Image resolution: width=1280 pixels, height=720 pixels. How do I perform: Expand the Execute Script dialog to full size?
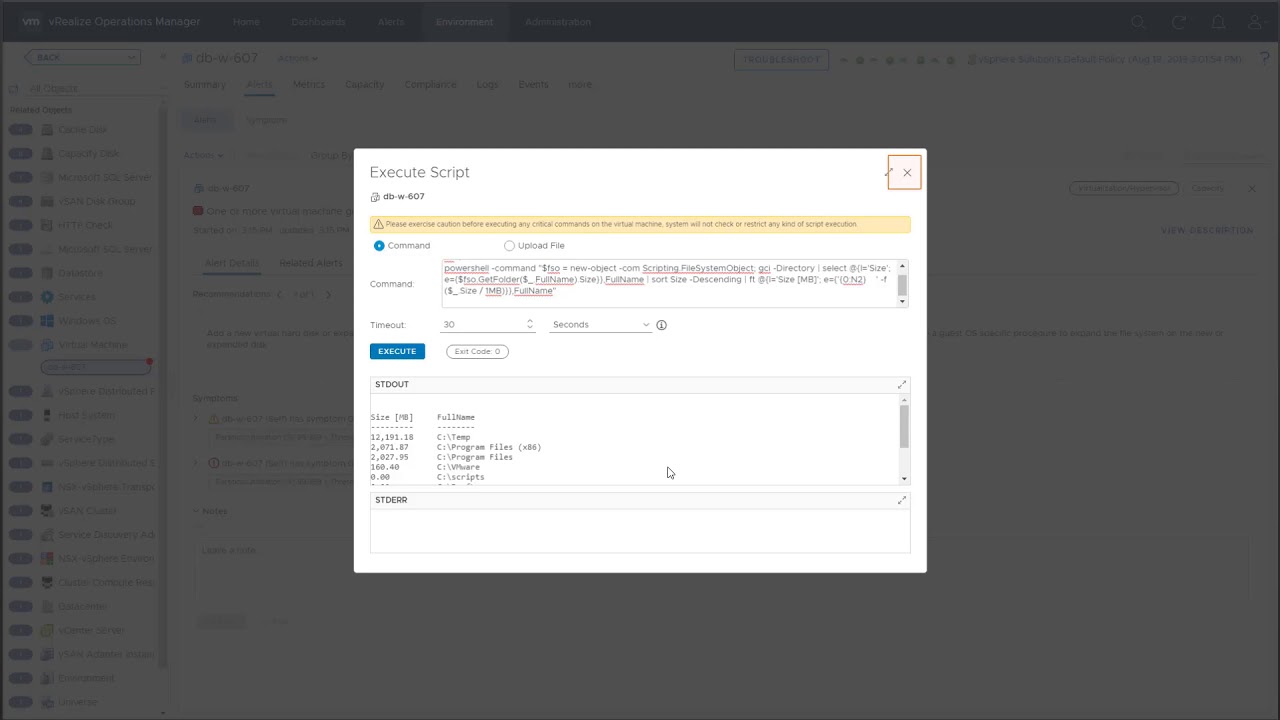[888, 173]
